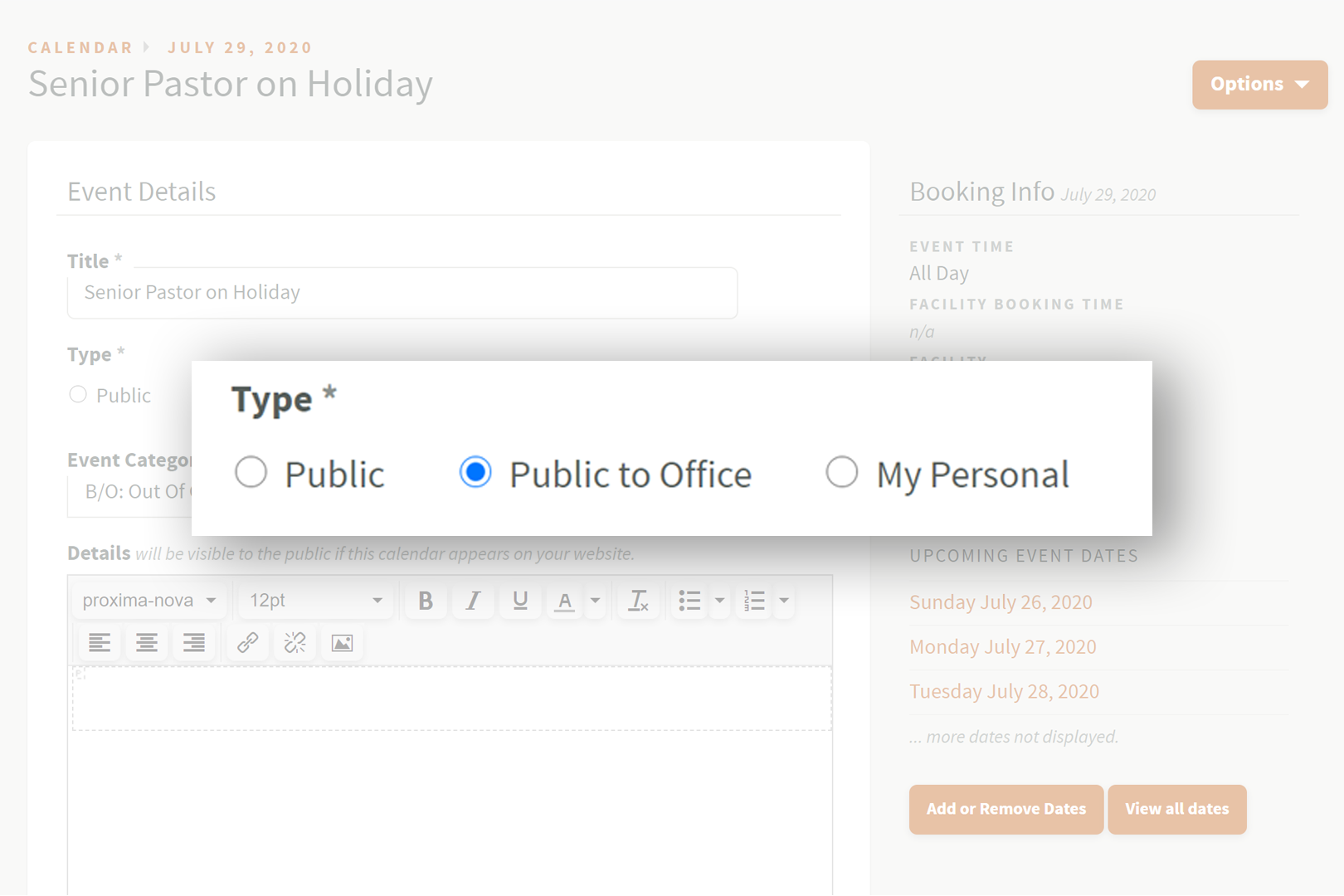Keep Public to Office selected
Screen dimensions: 1344x896
(475, 472)
